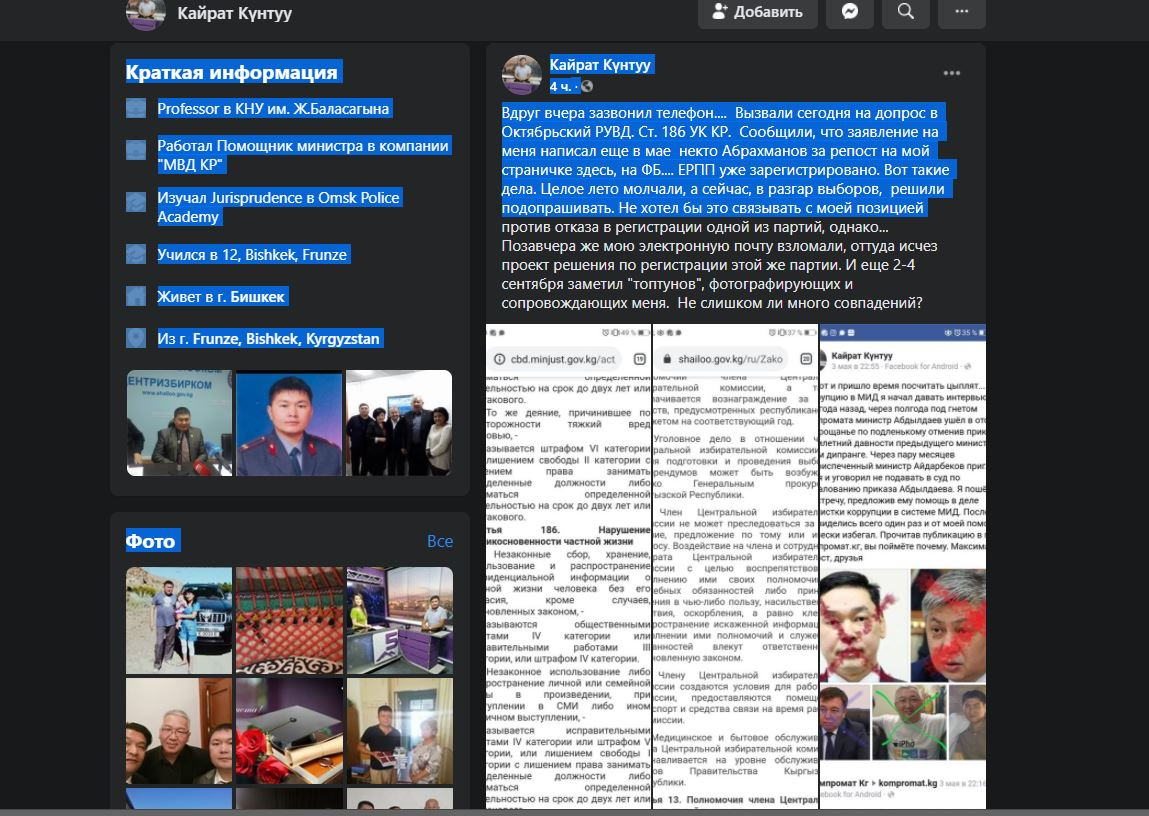Click the small profile avatar in the header
1149x816 pixels.
(146, 12)
